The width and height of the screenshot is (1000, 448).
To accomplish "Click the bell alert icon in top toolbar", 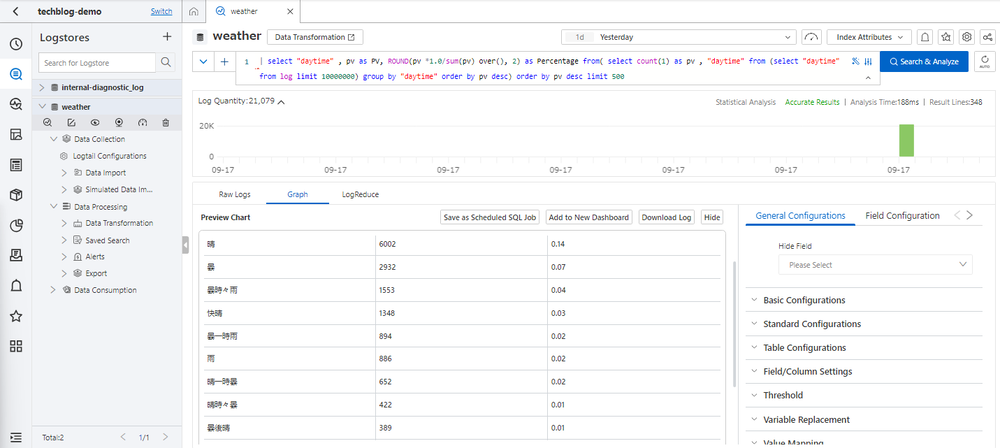I will tap(924, 37).
